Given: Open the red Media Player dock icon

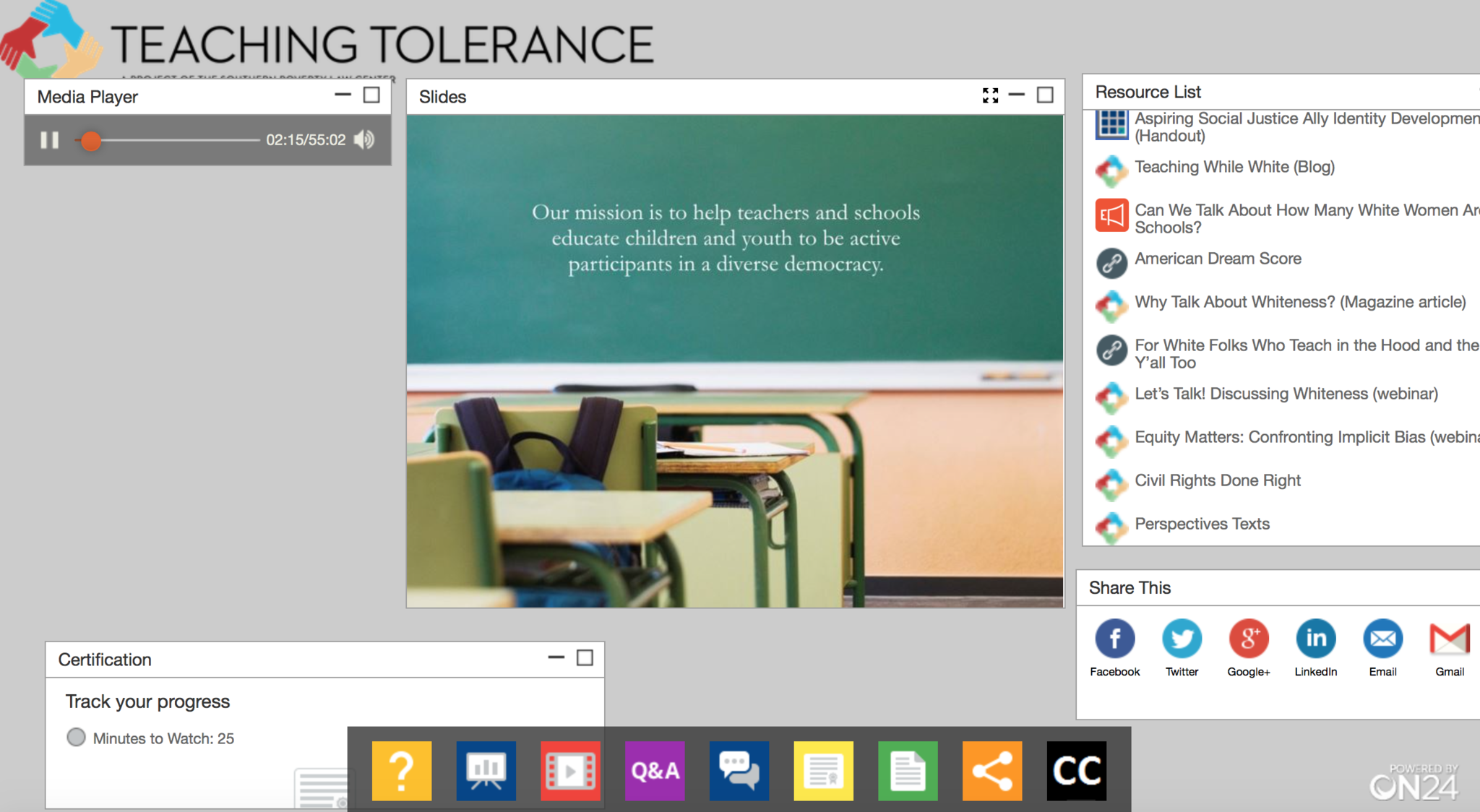Looking at the screenshot, I should 570,771.
